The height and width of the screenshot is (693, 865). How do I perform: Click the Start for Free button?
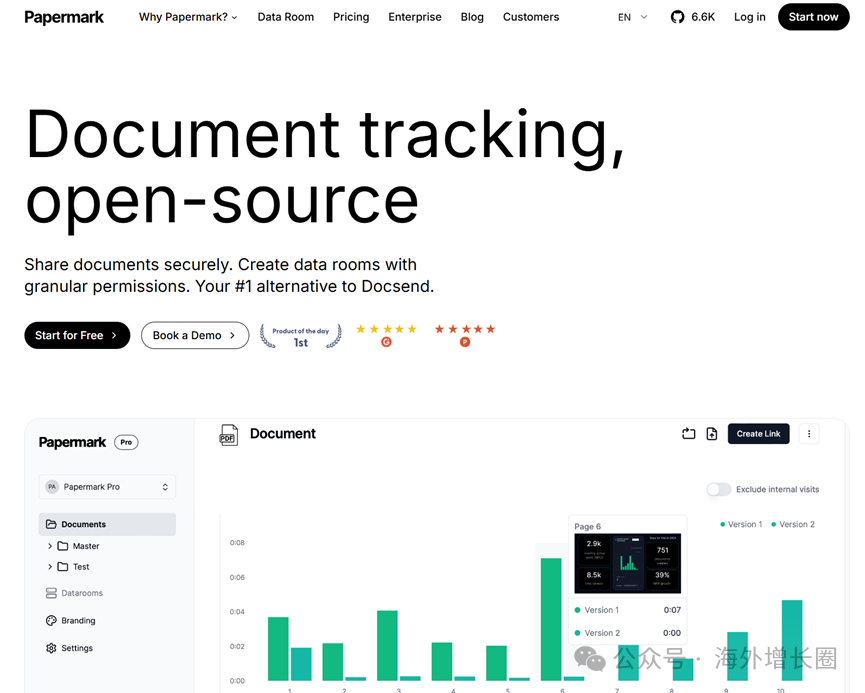pyautogui.click(x=77, y=335)
